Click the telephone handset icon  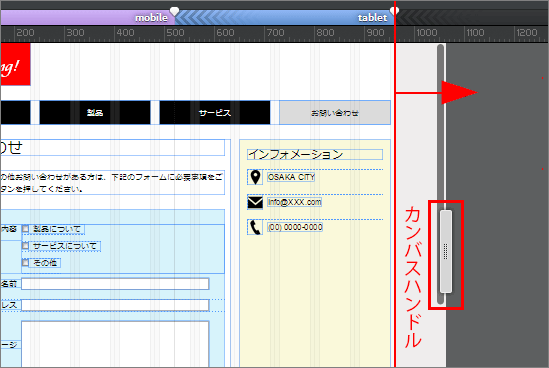coord(255,227)
